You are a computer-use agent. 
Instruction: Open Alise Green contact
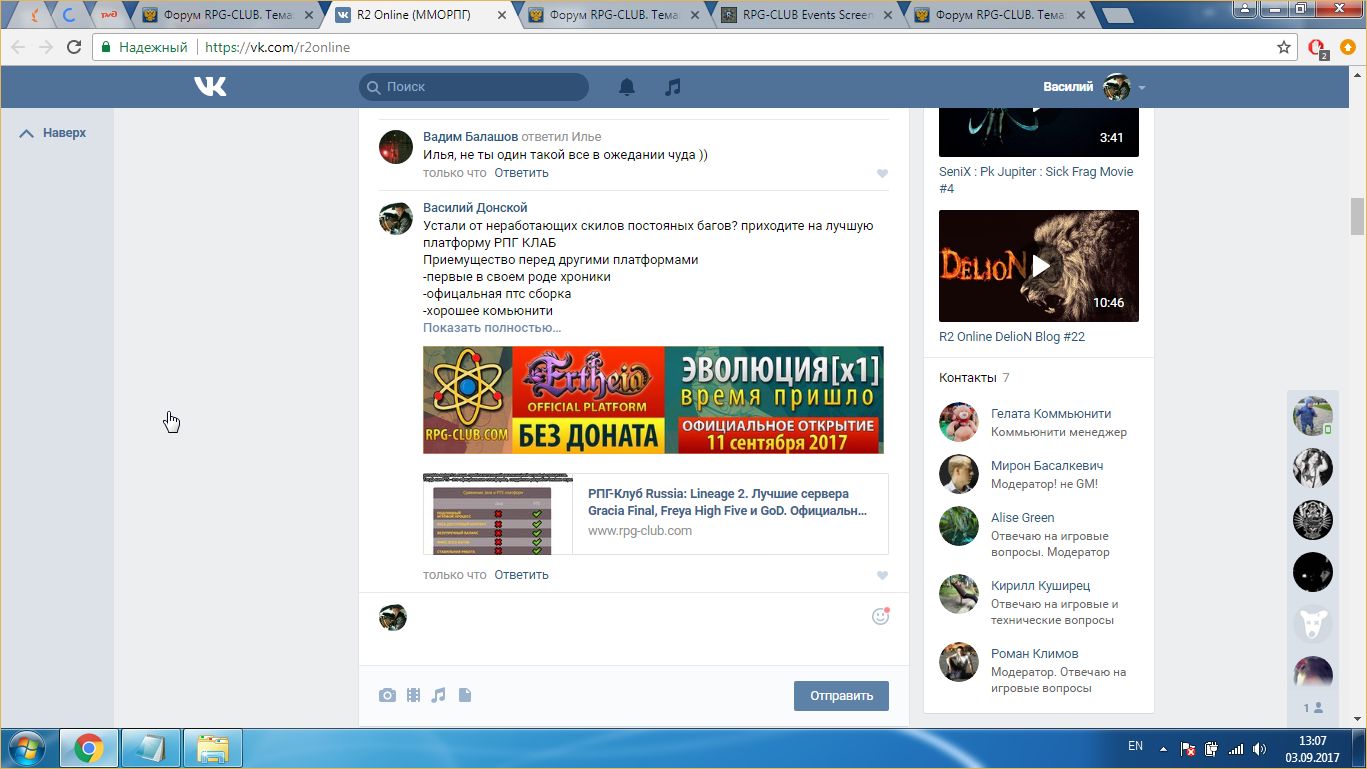click(1022, 518)
